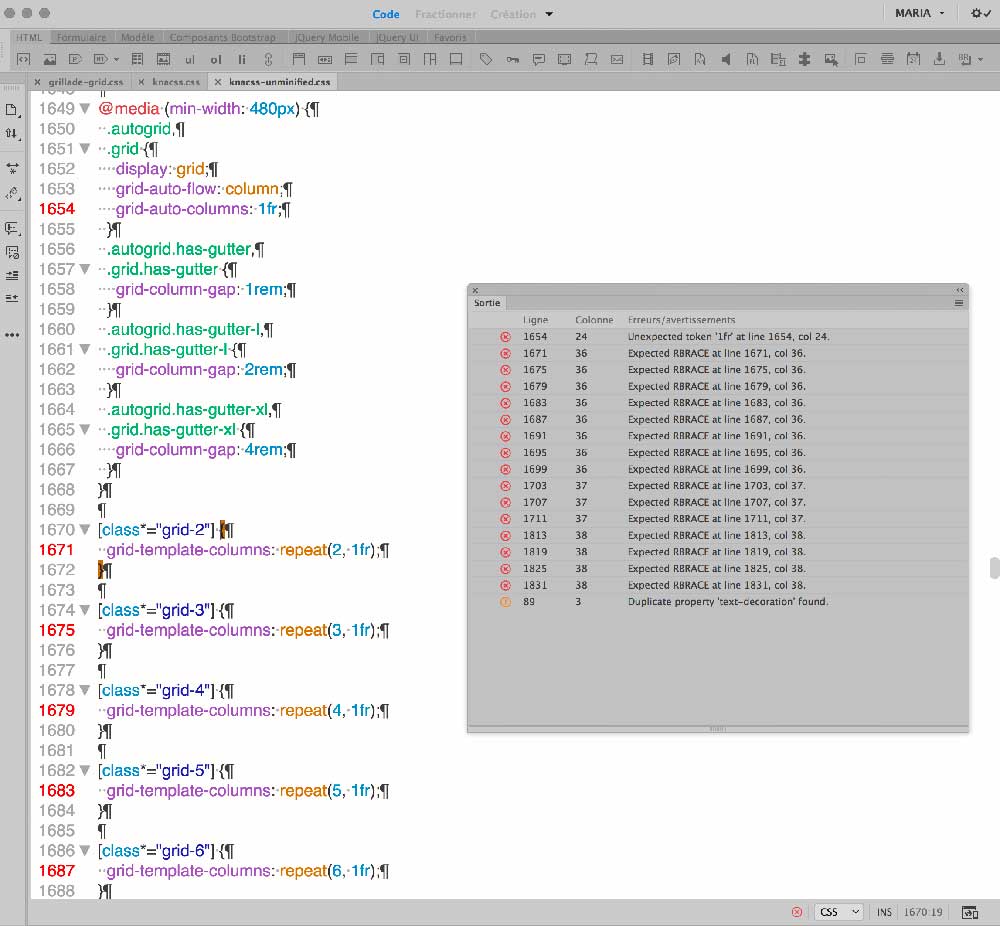The image size is (1000, 926).
Task: Open the Sortie panel options menu
Action: point(959,304)
